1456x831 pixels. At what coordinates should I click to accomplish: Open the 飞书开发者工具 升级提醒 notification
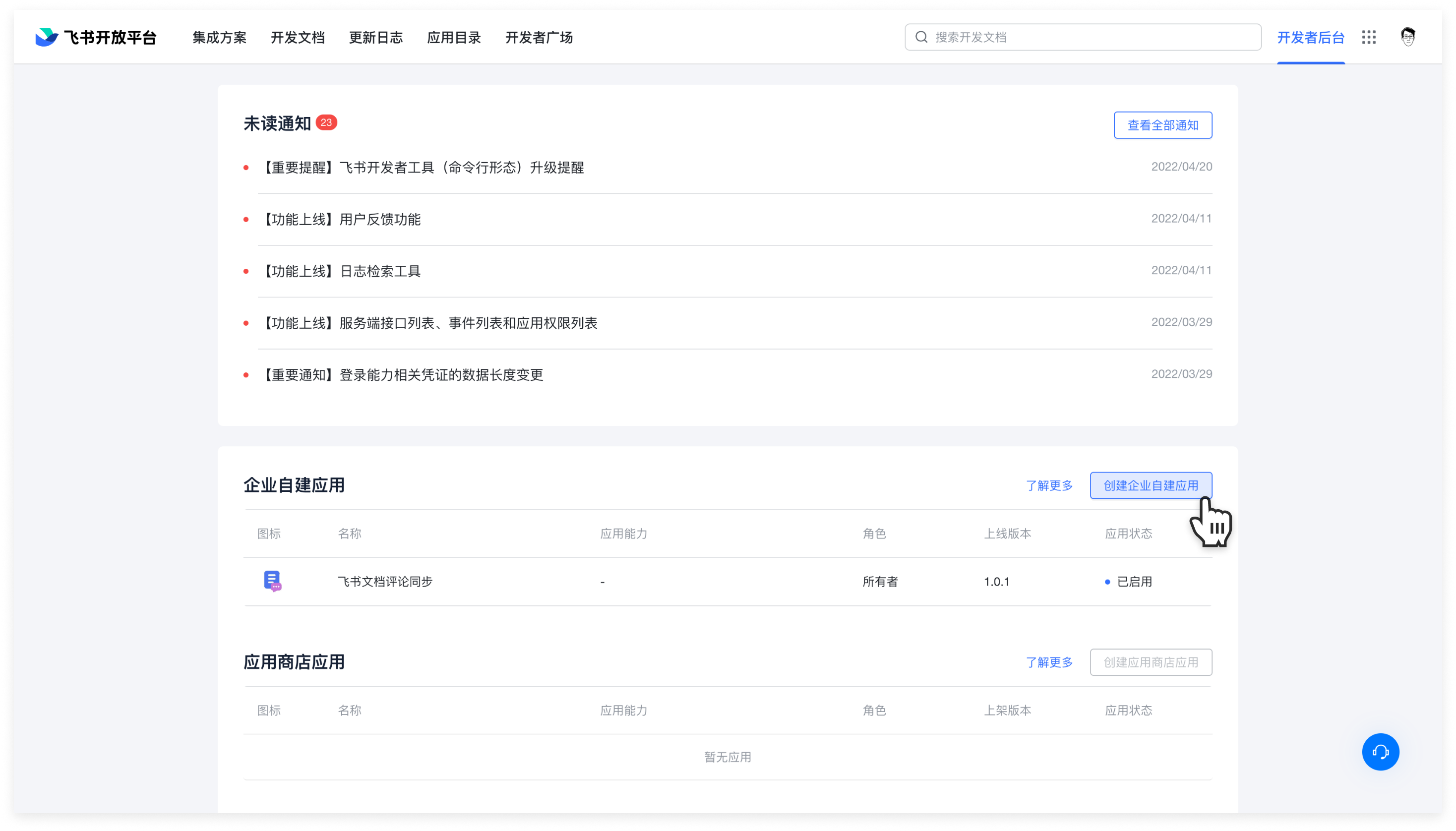pos(424,167)
